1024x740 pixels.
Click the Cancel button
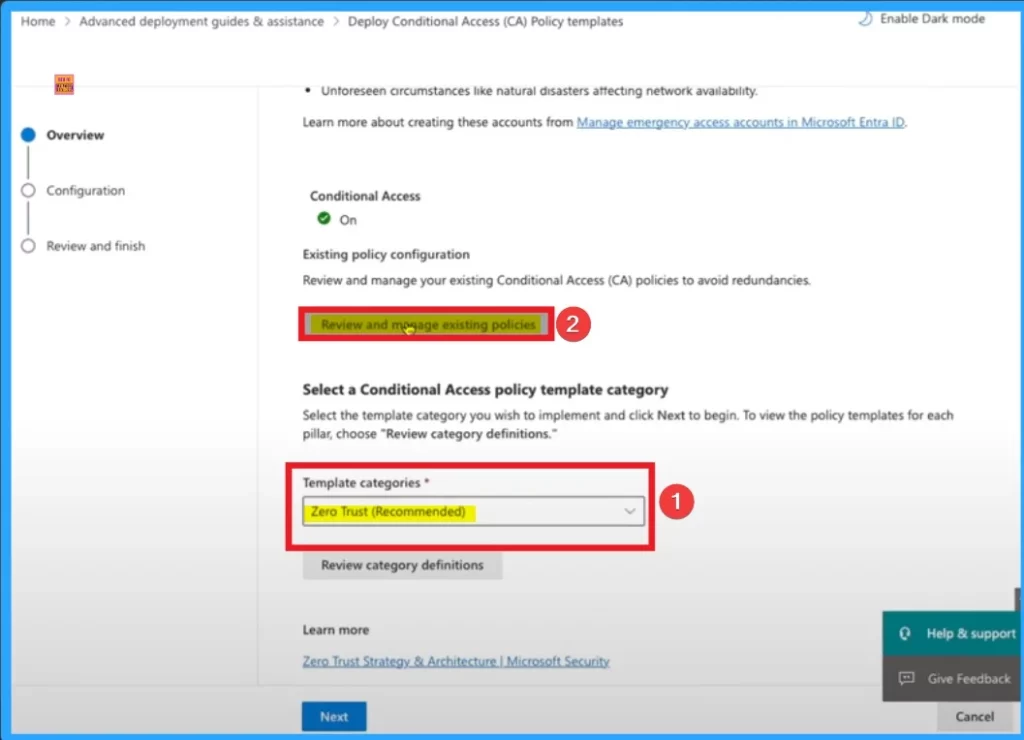point(974,716)
